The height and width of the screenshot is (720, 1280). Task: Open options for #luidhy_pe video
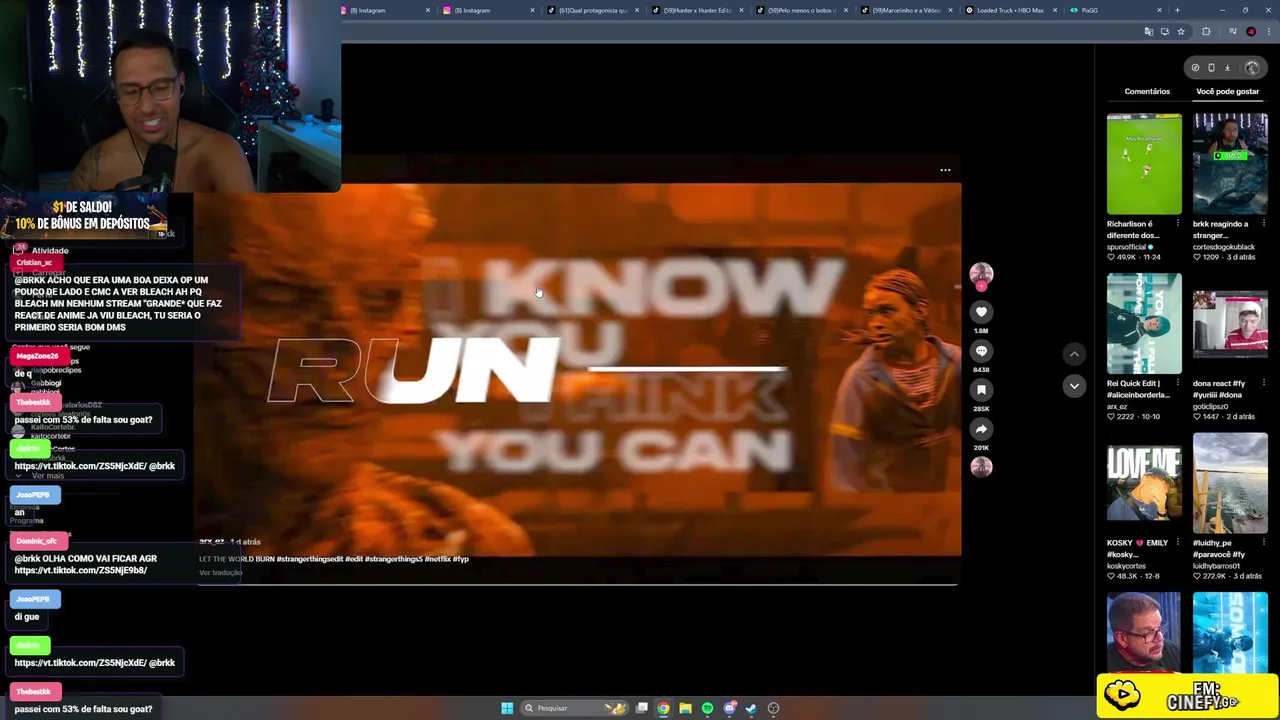tap(1263, 543)
